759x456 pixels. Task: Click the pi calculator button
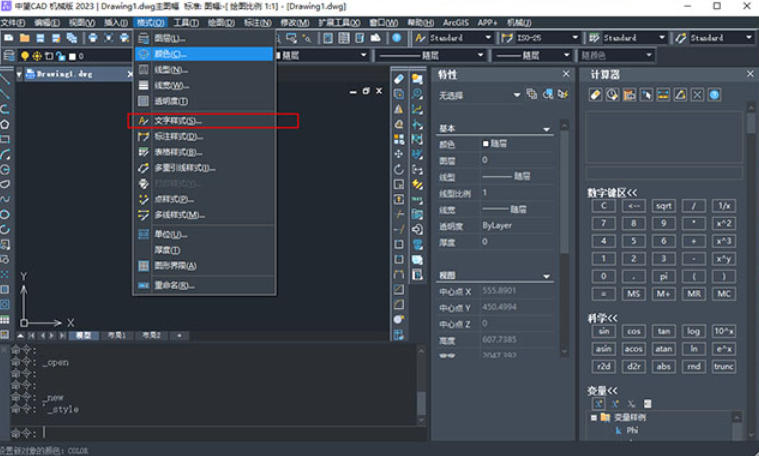click(x=664, y=276)
